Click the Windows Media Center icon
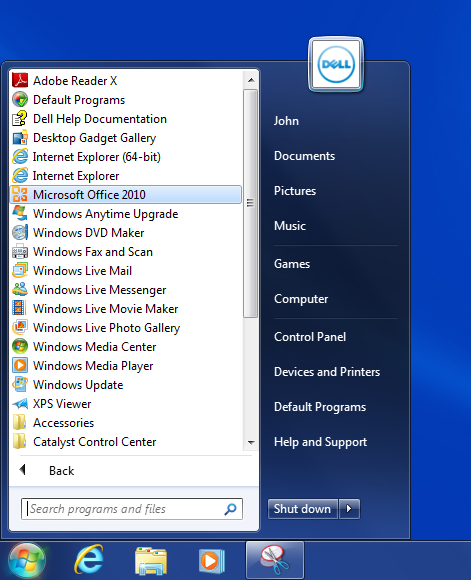This screenshot has height=580, width=471. [x=20, y=347]
